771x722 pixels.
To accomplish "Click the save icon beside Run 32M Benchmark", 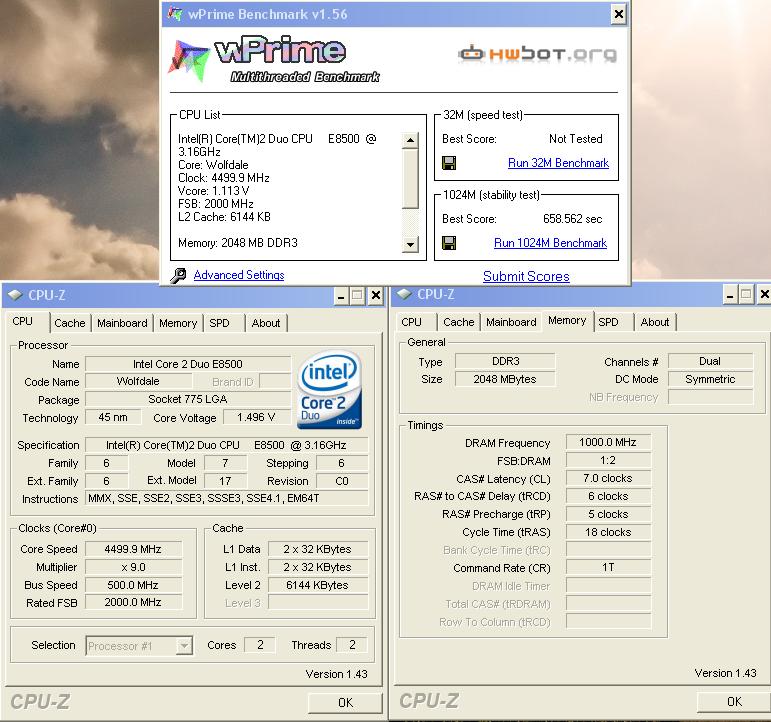I will coord(449,163).
